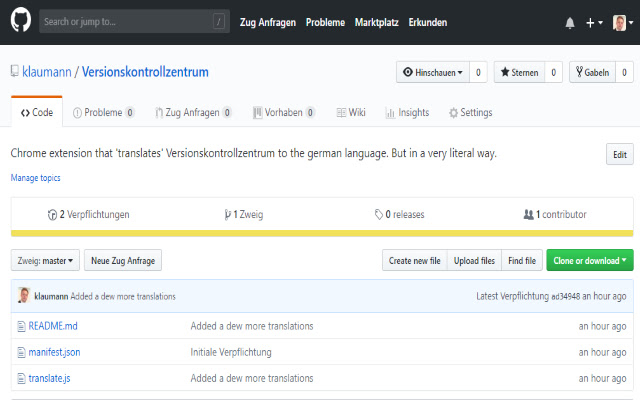The height and width of the screenshot is (400, 640).
Task: Switch to the Probleme tab
Action: (104, 112)
